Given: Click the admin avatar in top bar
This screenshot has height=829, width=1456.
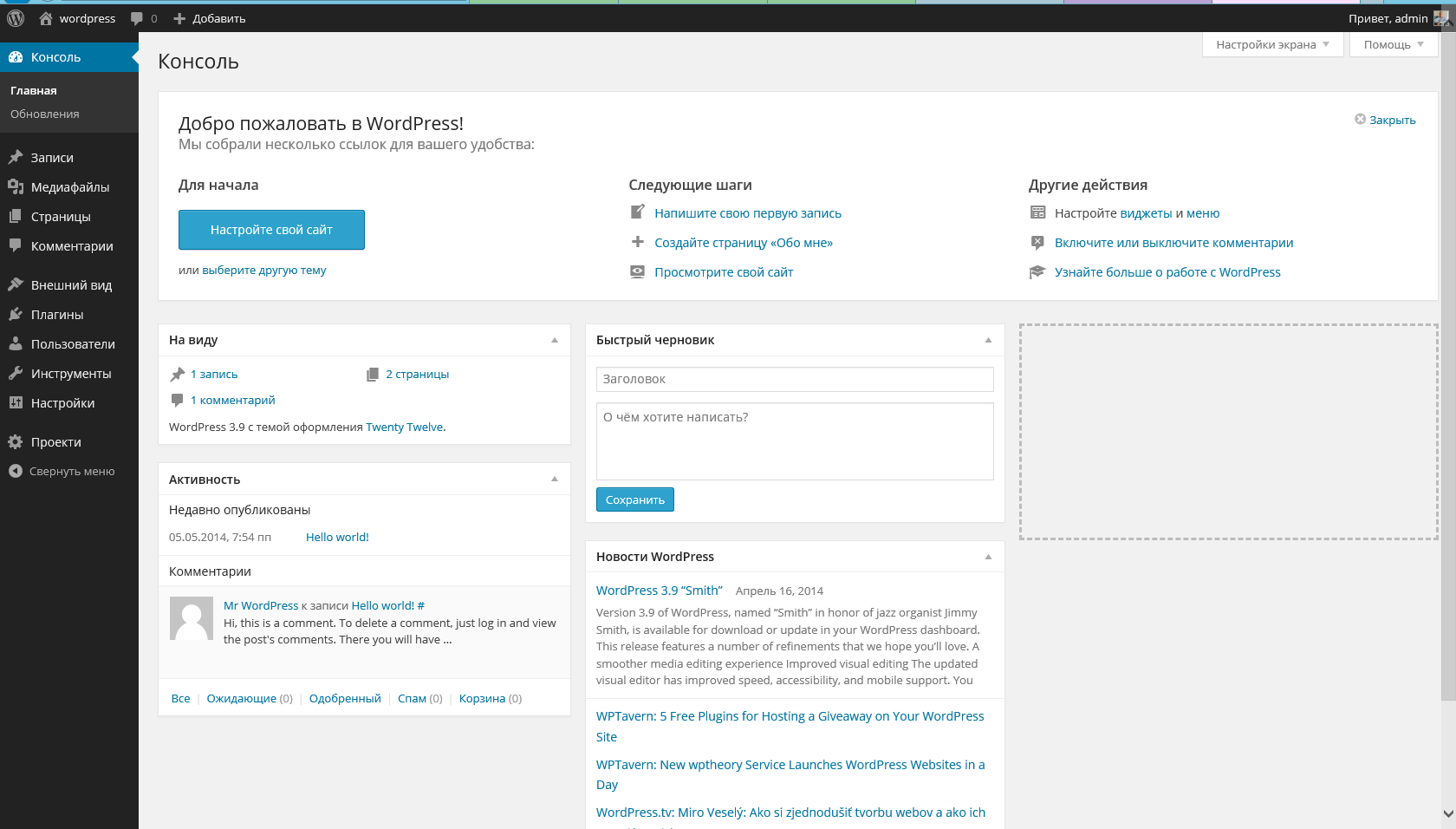Looking at the screenshot, I should tap(1441, 18).
